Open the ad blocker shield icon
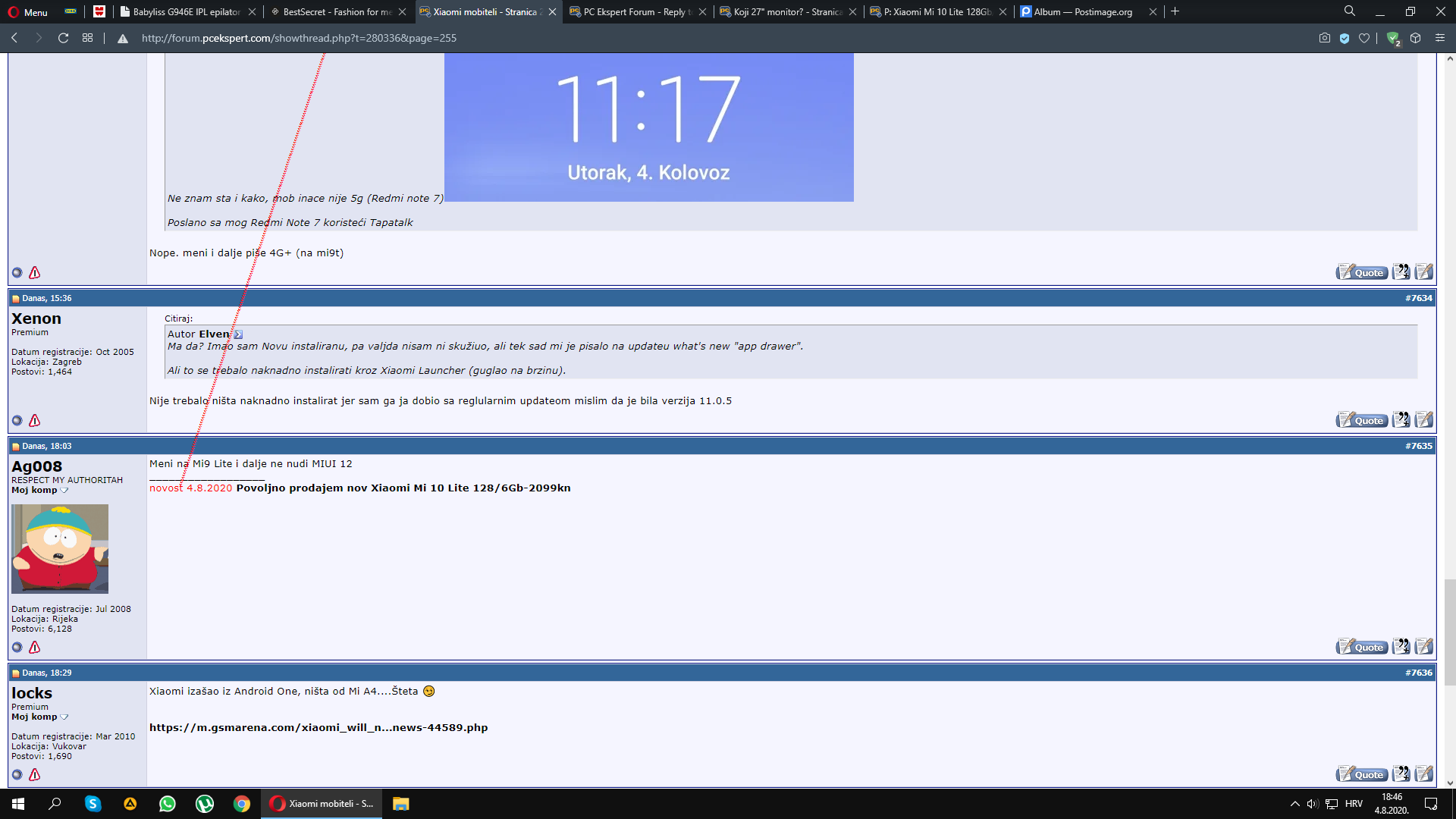This screenshot has width=1456, height=819. [1345, 38]
